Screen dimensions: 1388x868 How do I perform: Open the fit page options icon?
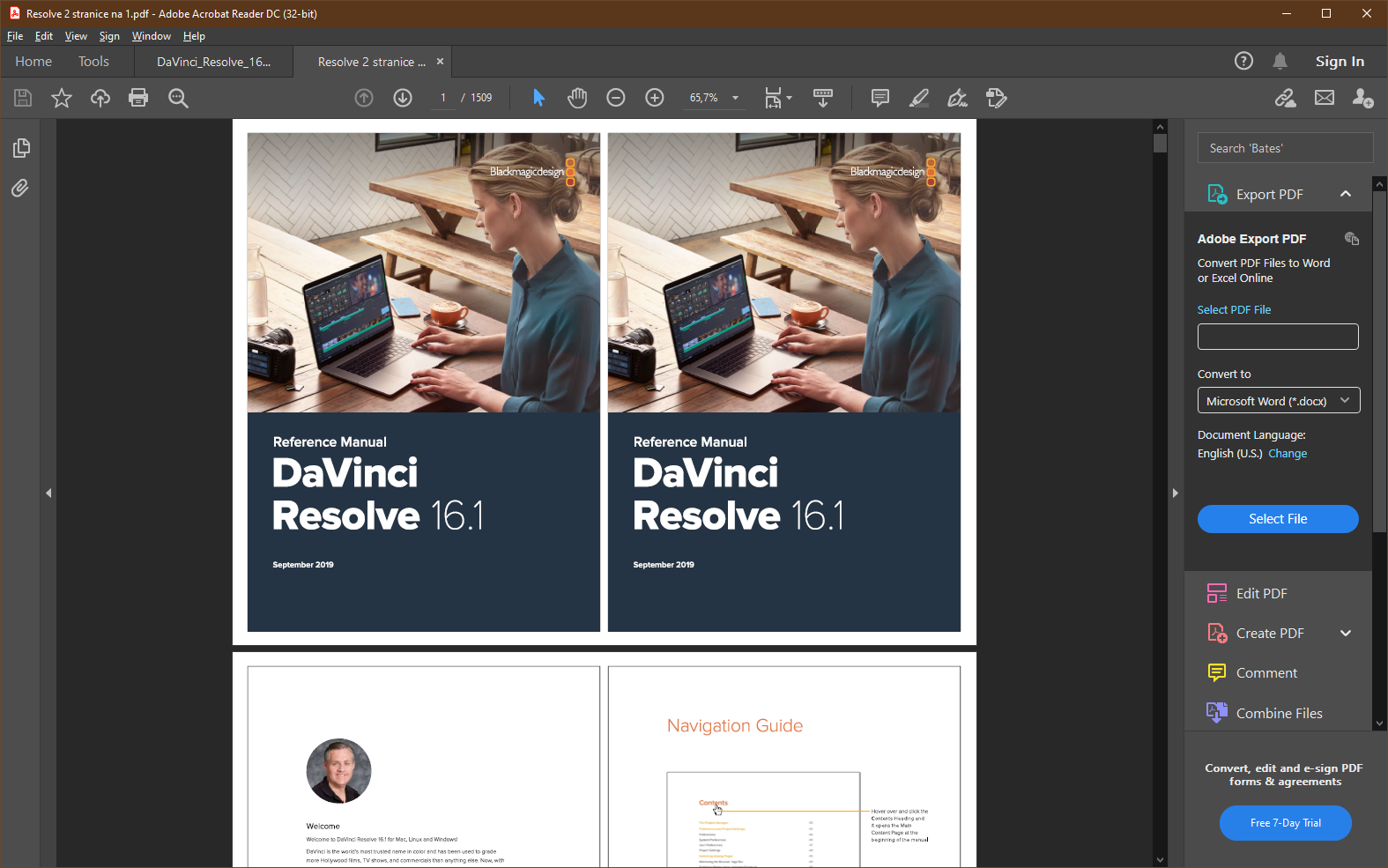tap(777, 98)
